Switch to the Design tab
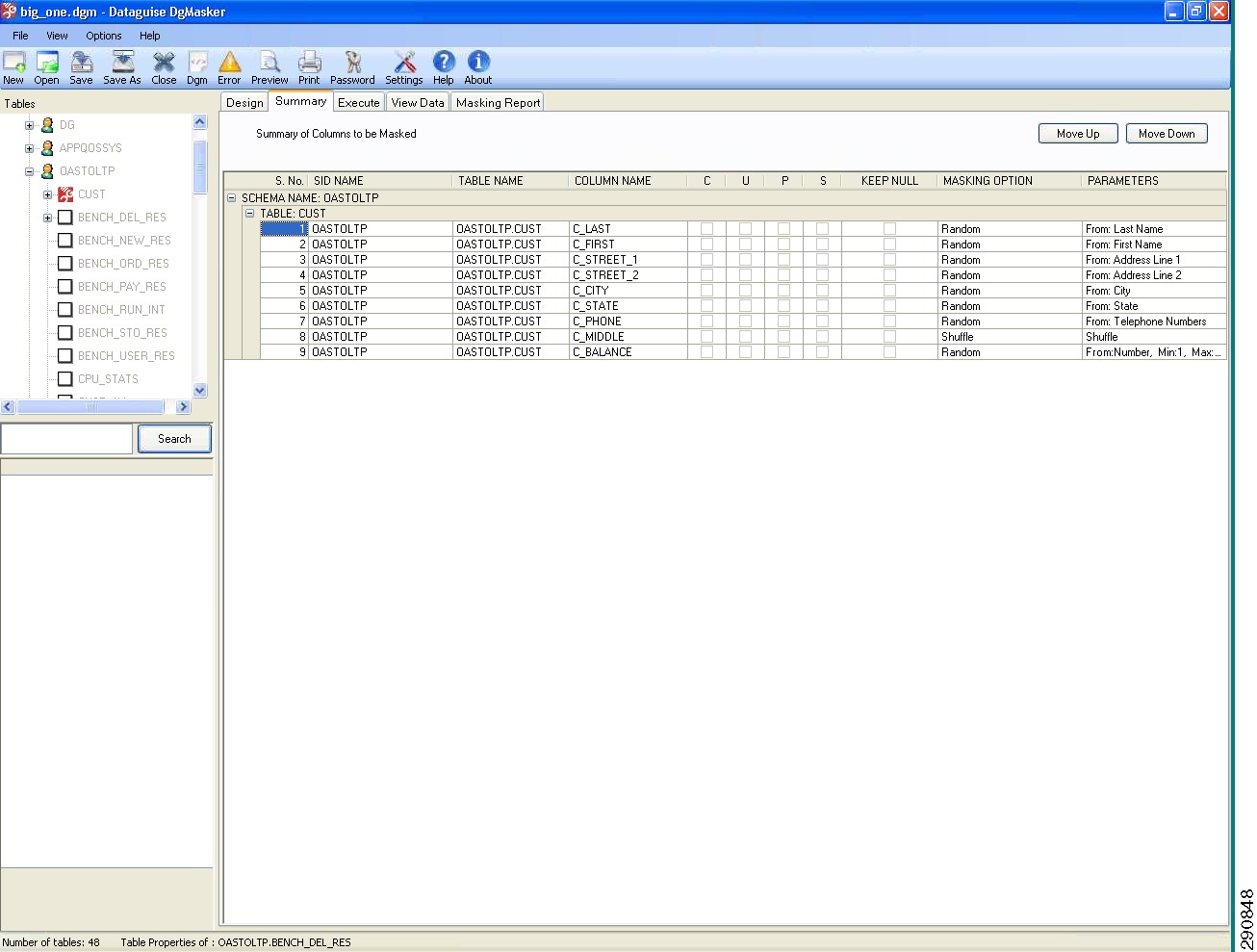This screenshot has height=952, width=1257. tap(244, 103)
